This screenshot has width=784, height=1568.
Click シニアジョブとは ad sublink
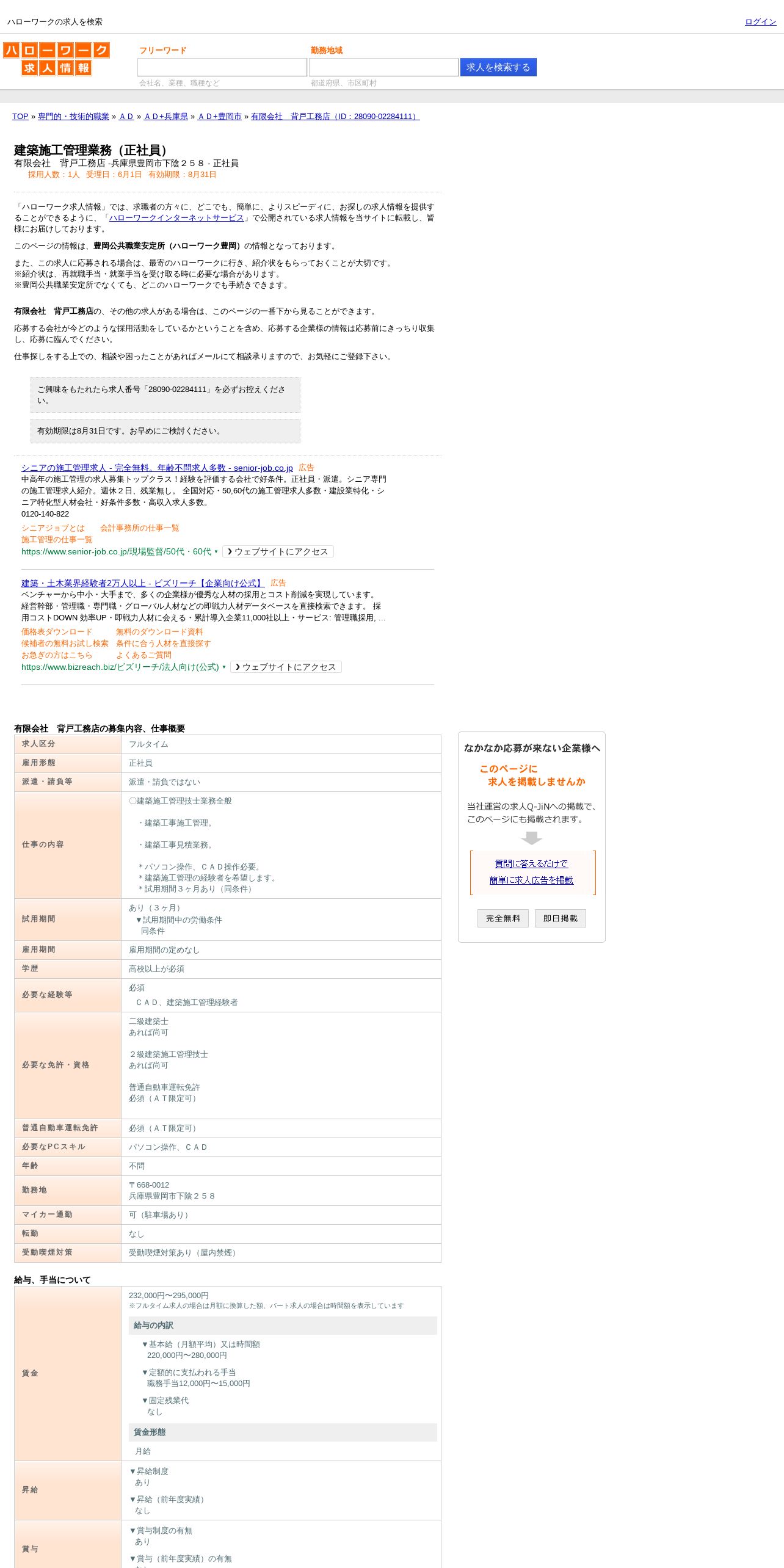tap(53, 528)
